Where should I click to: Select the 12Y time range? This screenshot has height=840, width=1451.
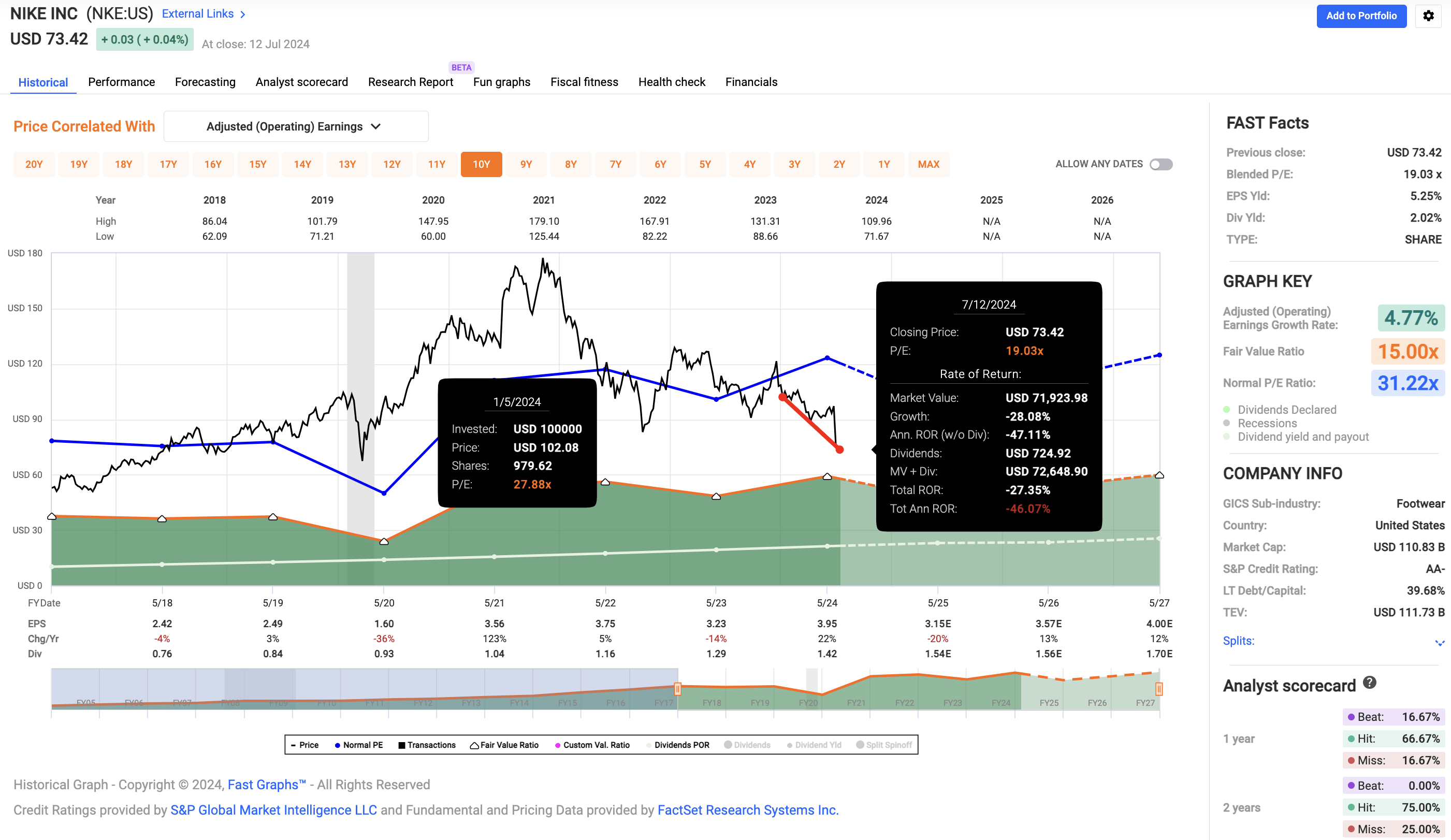[x=392, y=165]
